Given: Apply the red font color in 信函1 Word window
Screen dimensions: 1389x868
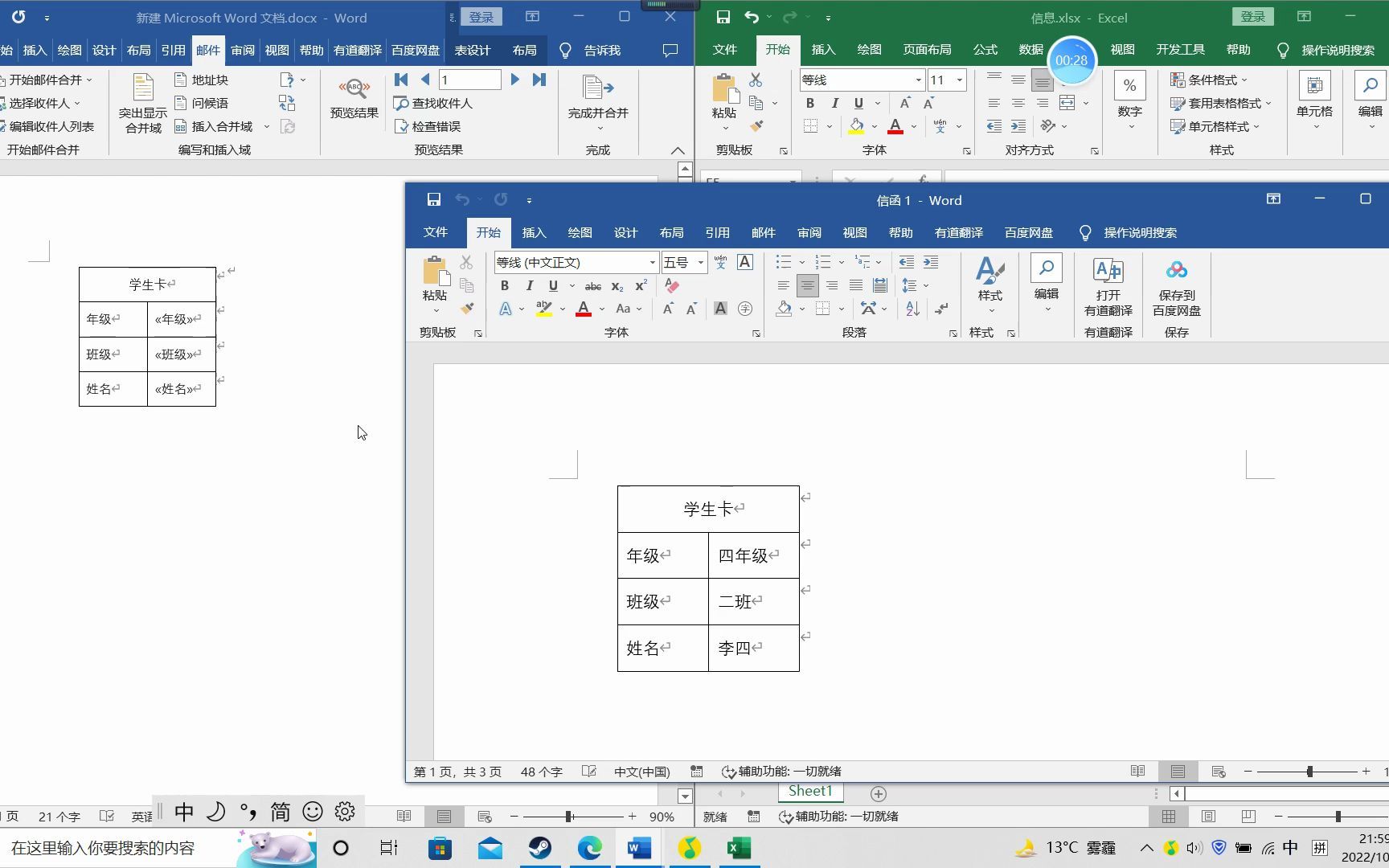Looking at the screenshot, I should click(582, 309).
